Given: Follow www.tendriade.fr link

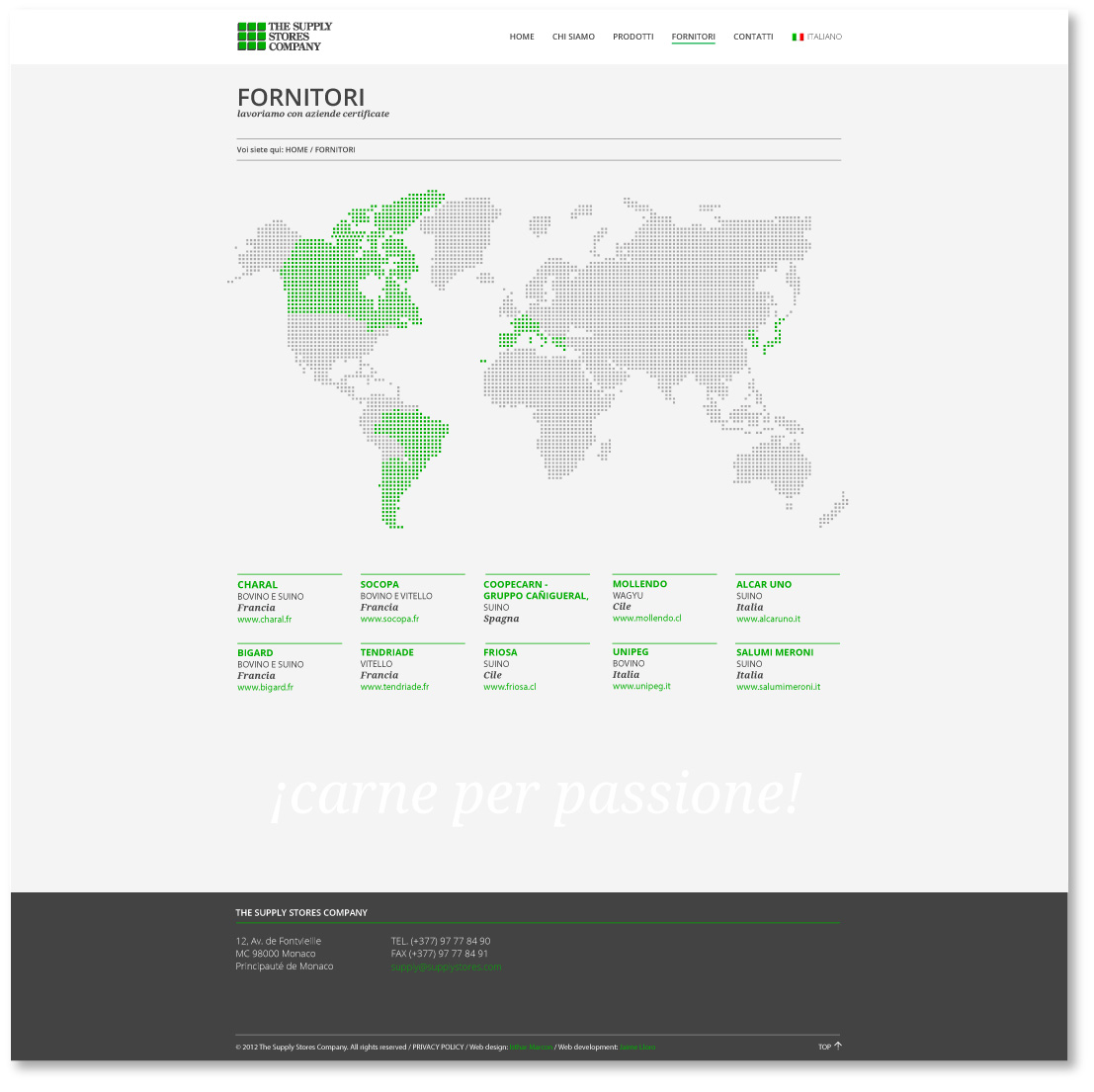Looking at the screenshot, I should [x=394, y=687].
